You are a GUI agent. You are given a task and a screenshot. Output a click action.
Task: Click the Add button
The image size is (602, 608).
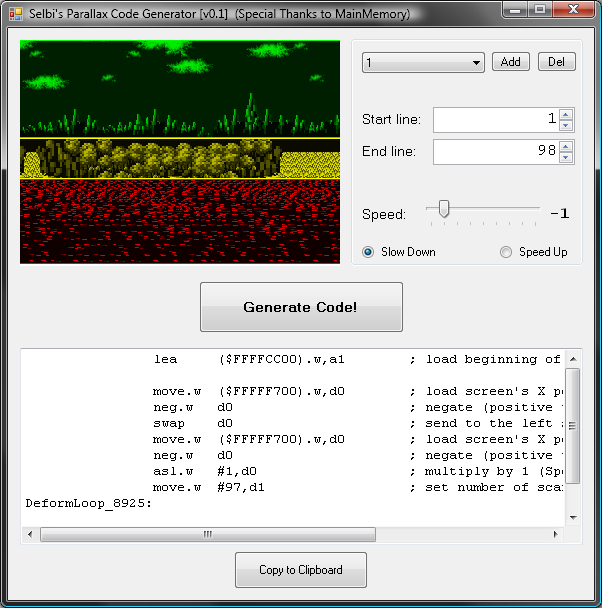pos(511,62)
